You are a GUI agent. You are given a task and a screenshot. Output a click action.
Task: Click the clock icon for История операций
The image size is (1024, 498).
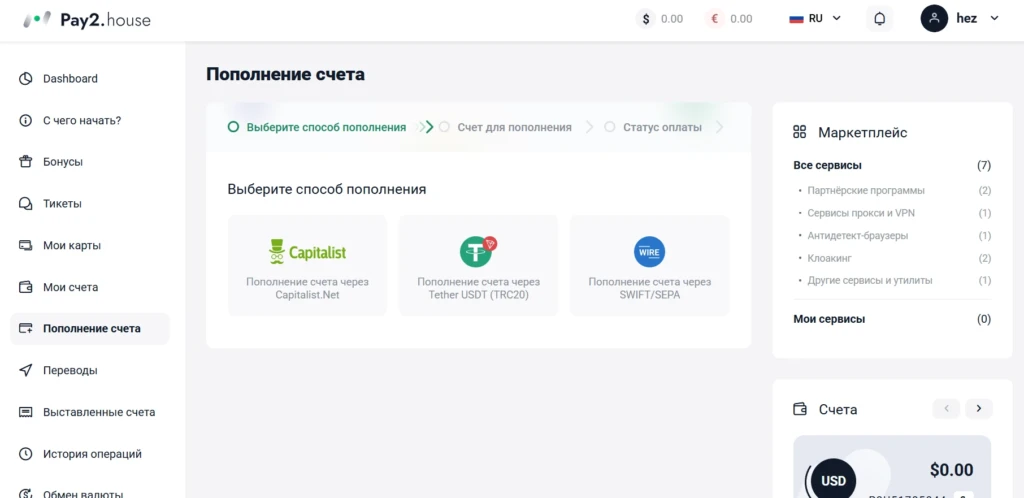point(25,454)
